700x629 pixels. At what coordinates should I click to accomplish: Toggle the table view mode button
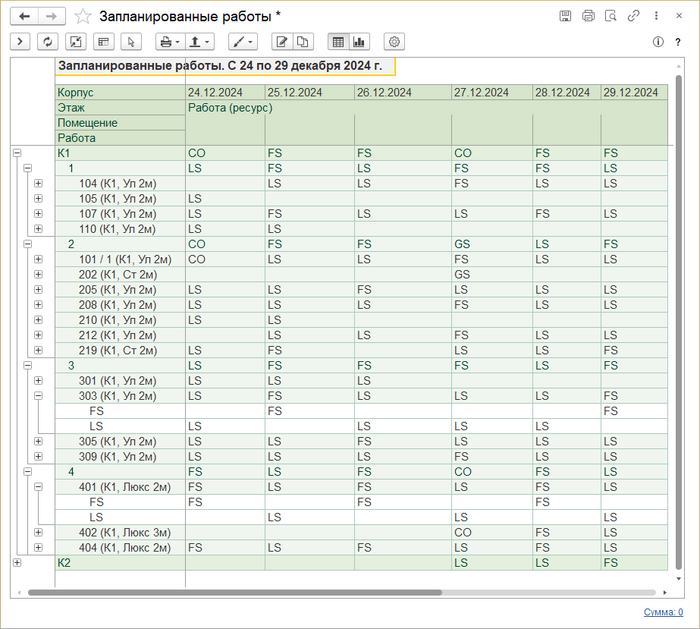(338, 42)
